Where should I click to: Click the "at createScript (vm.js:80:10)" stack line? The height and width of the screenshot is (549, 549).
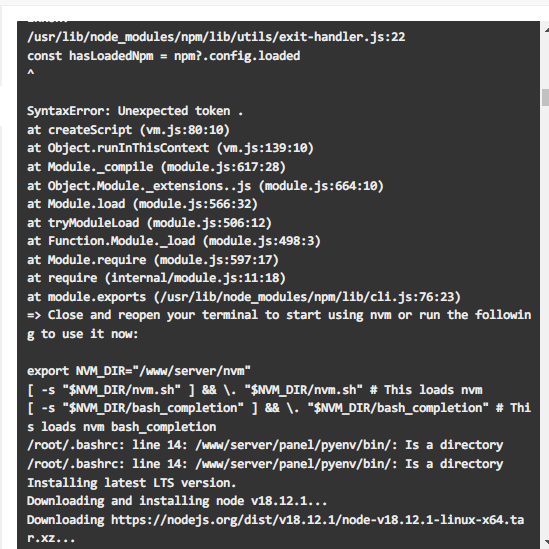[128, 130]
